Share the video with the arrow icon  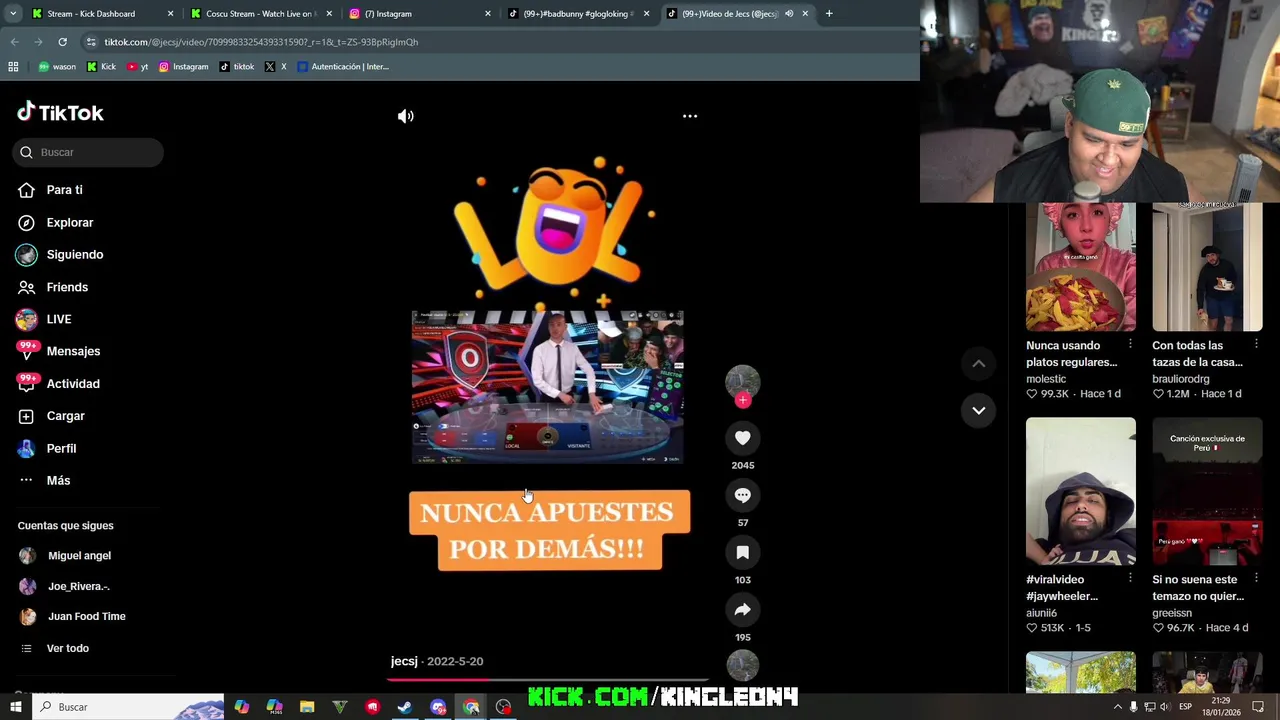coord(742,609)
